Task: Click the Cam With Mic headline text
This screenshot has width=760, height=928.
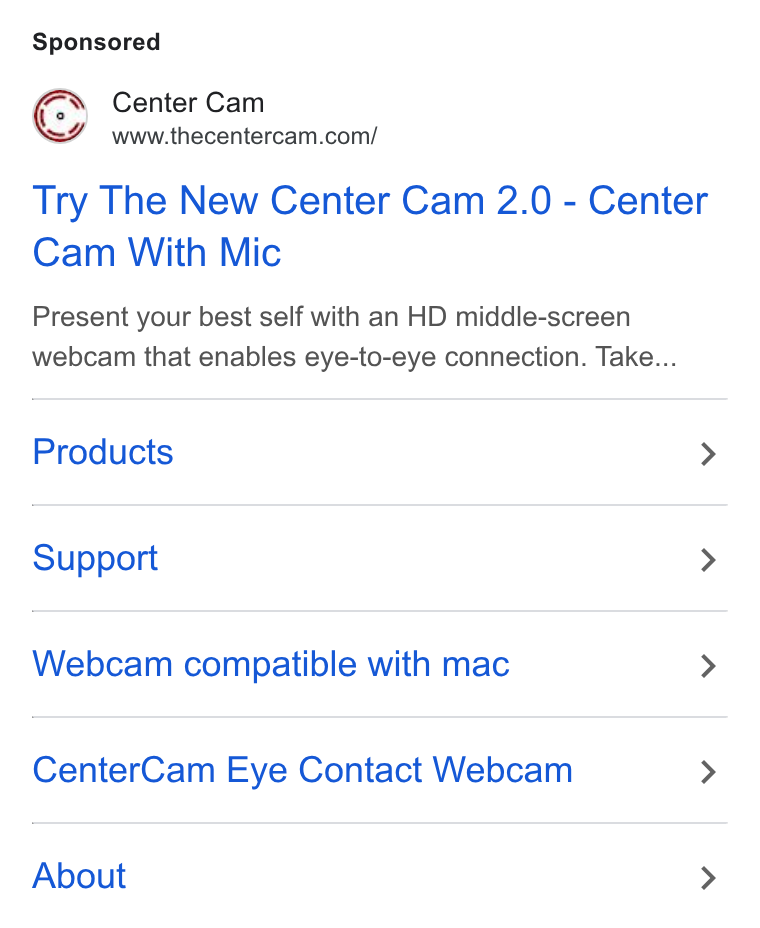Action: click(x=157, y=253)
